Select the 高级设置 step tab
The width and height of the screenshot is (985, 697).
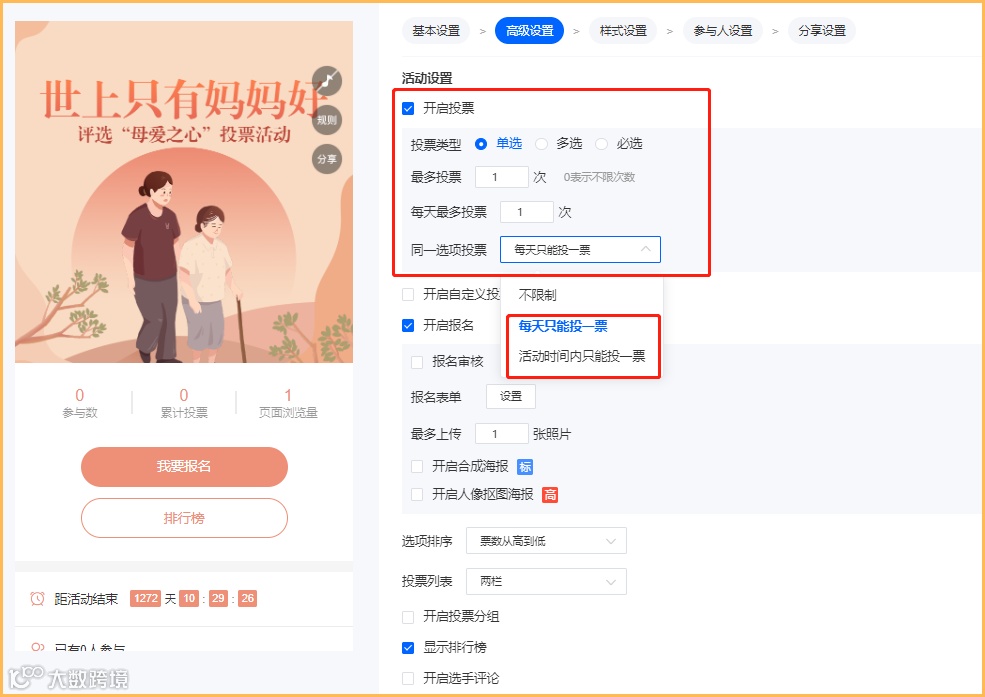(x=530, y=31)
